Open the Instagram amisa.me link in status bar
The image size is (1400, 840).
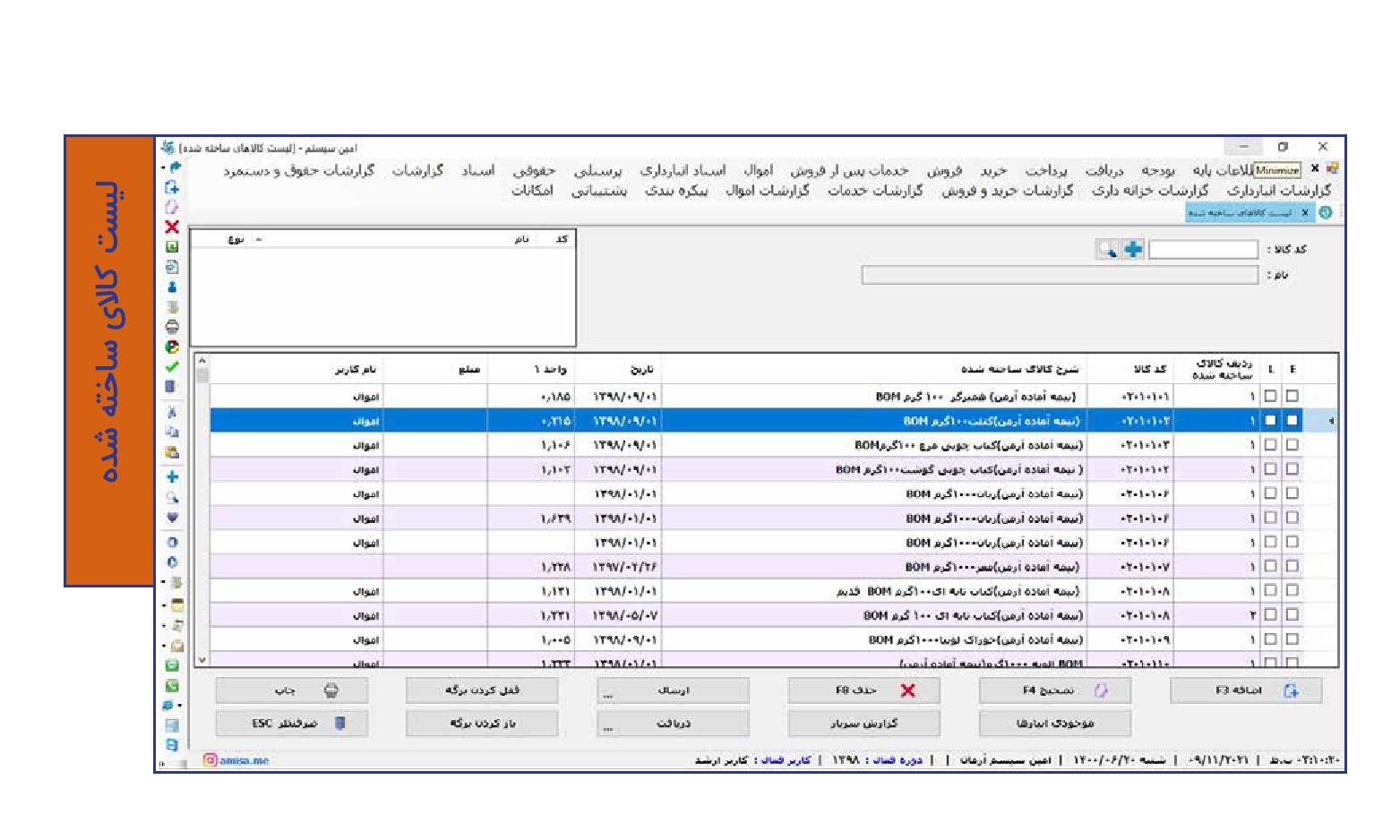[x=236, y=760]
